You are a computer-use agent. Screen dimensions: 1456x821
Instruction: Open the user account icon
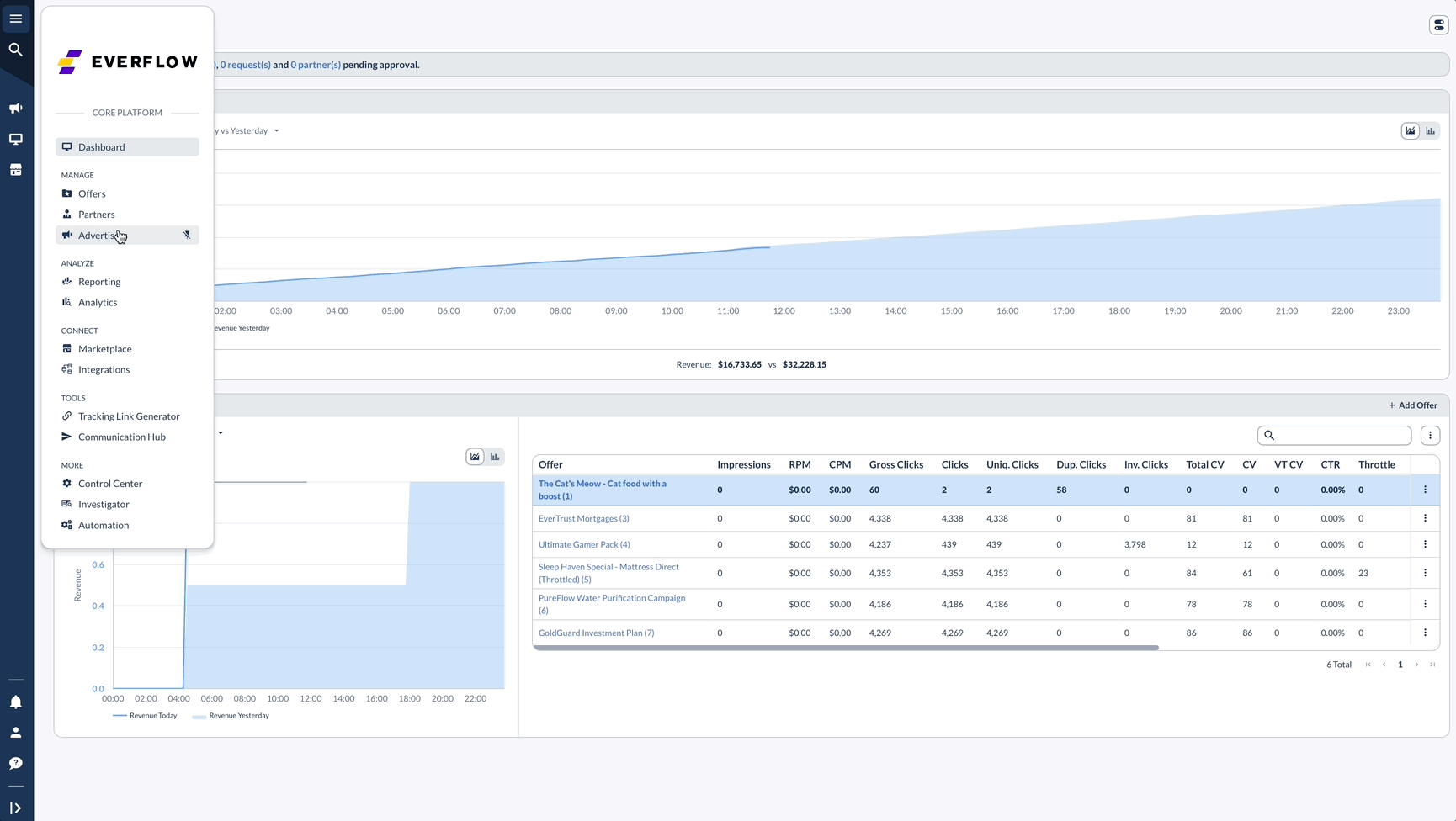pos(16,733)
